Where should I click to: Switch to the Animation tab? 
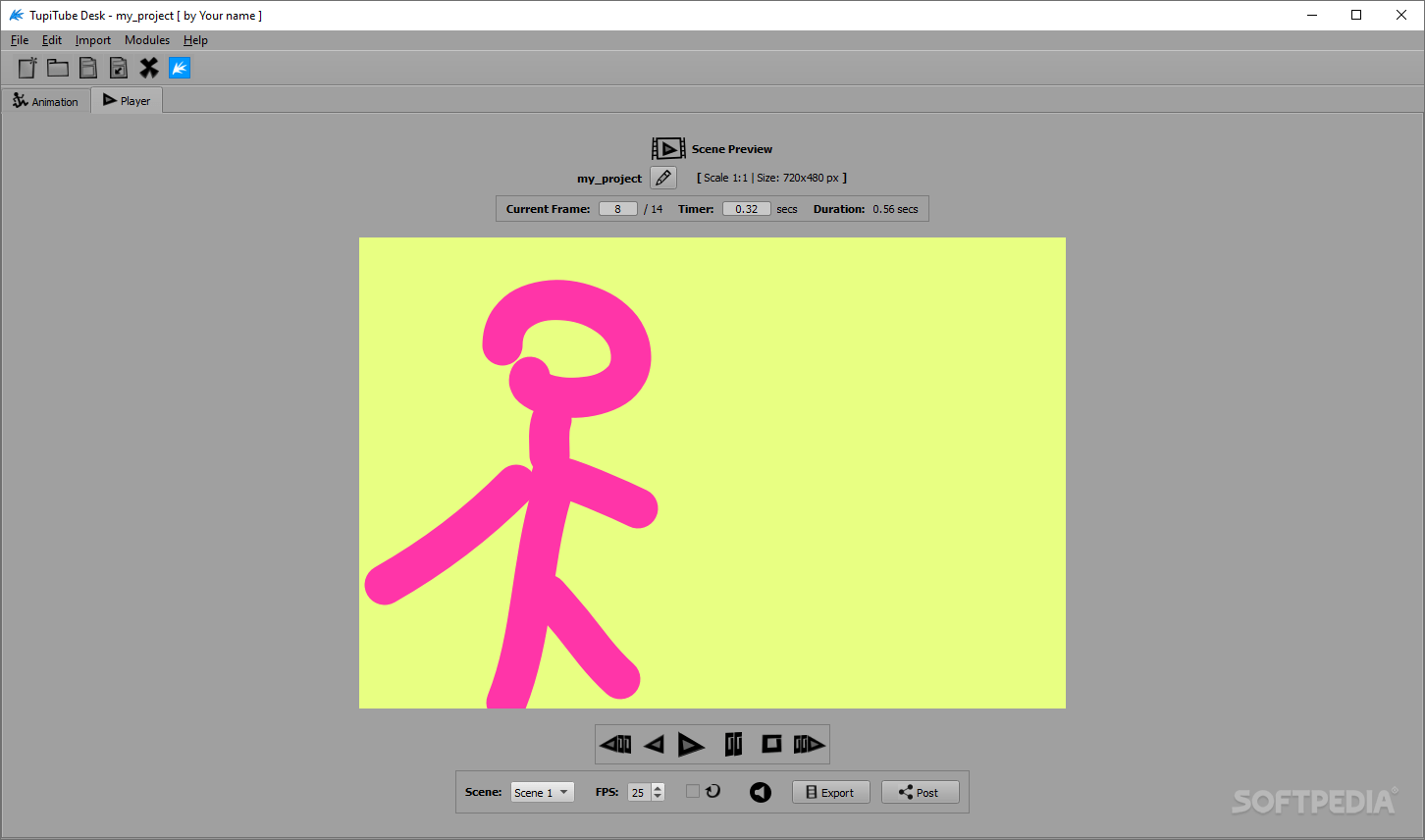46,101
